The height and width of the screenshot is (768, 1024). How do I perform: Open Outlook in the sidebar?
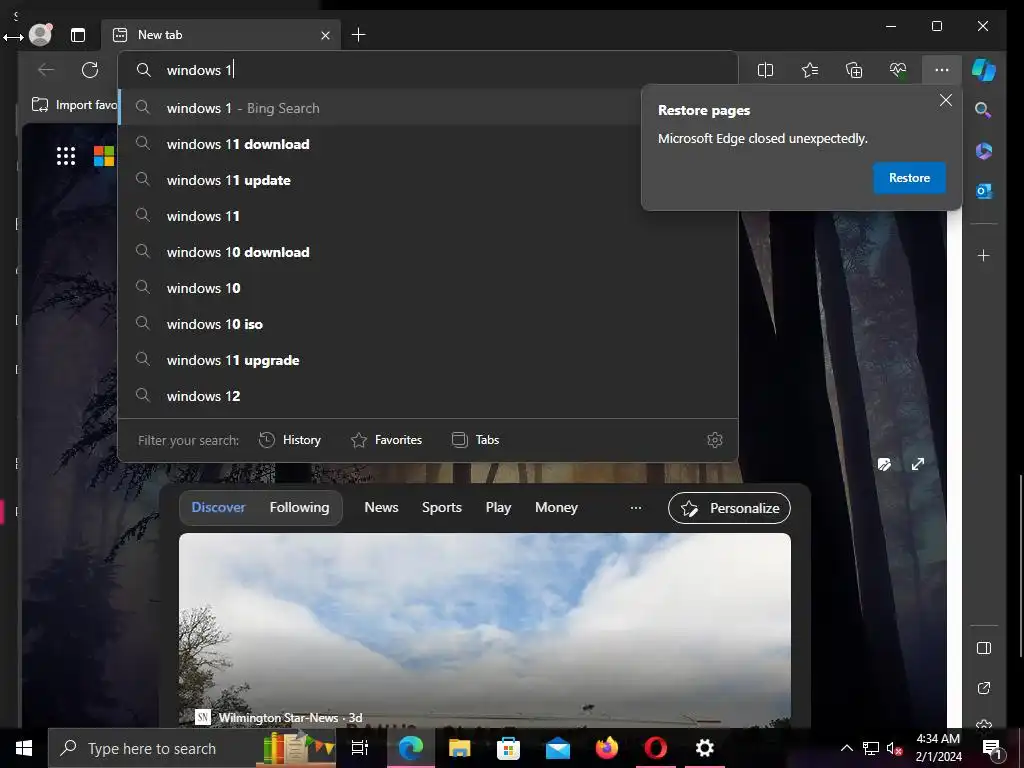984,191
